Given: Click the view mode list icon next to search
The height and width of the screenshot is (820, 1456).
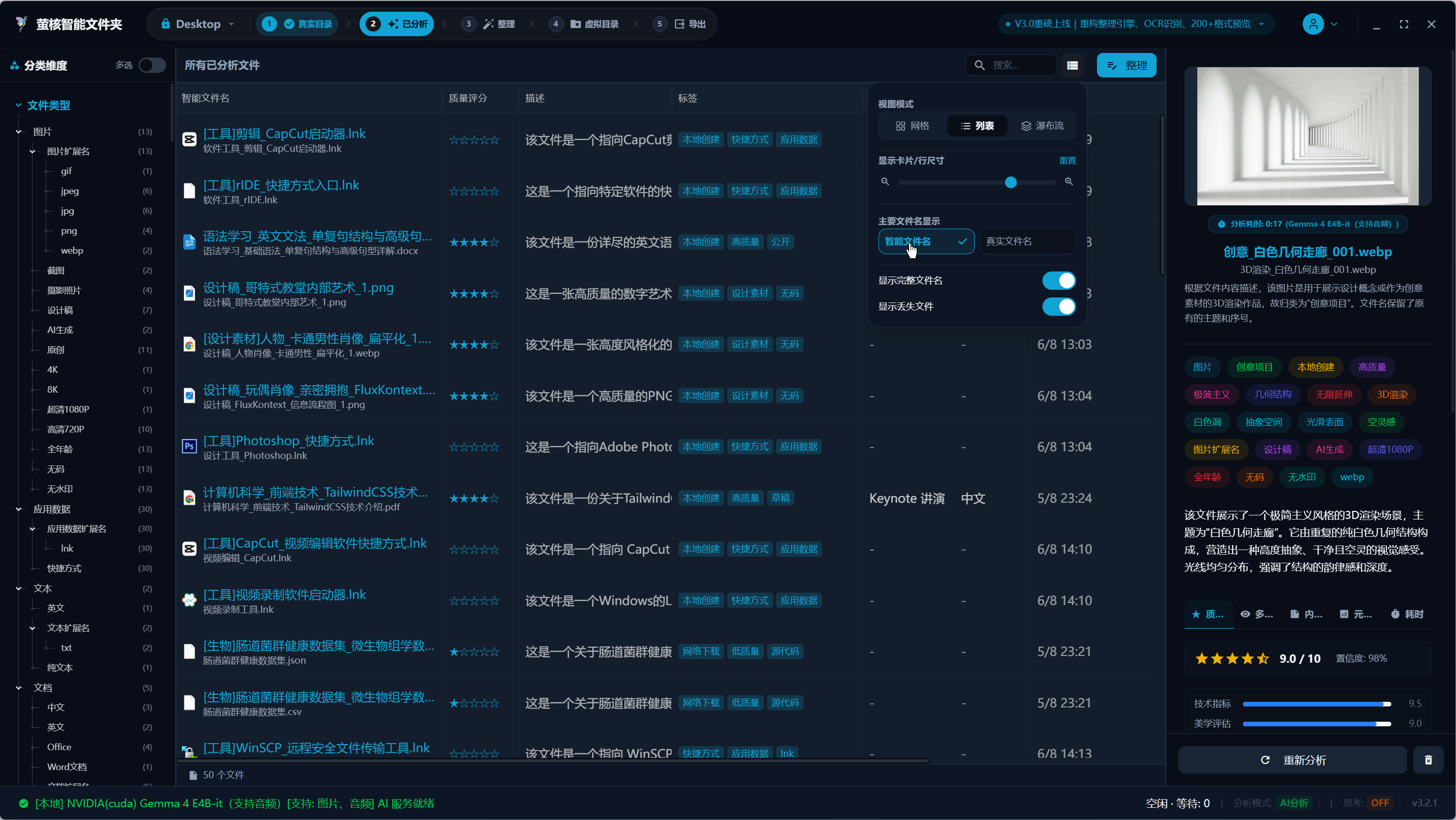Looking at the screenshot, I should (1072, 66).
